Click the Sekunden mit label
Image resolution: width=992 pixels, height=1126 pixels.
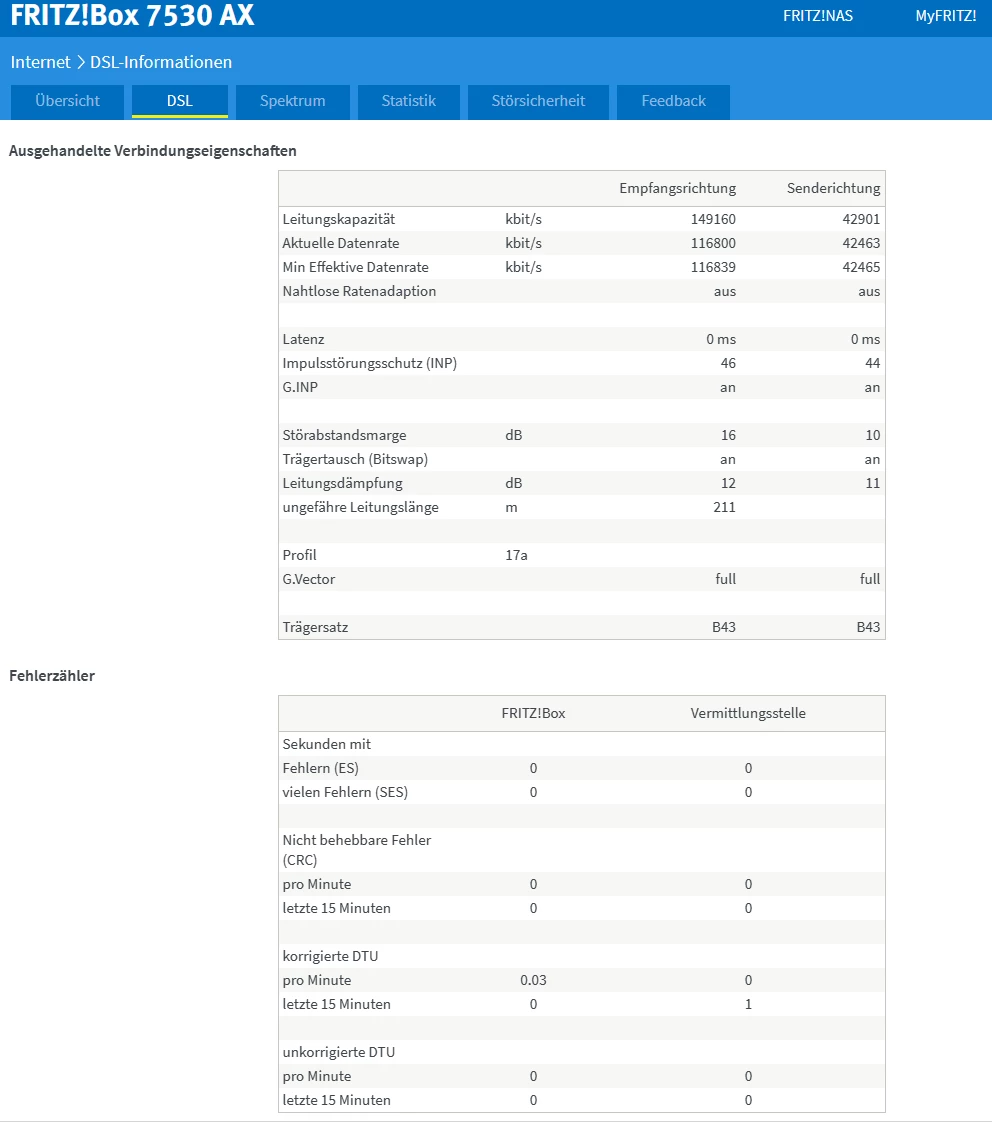(326, 744)
